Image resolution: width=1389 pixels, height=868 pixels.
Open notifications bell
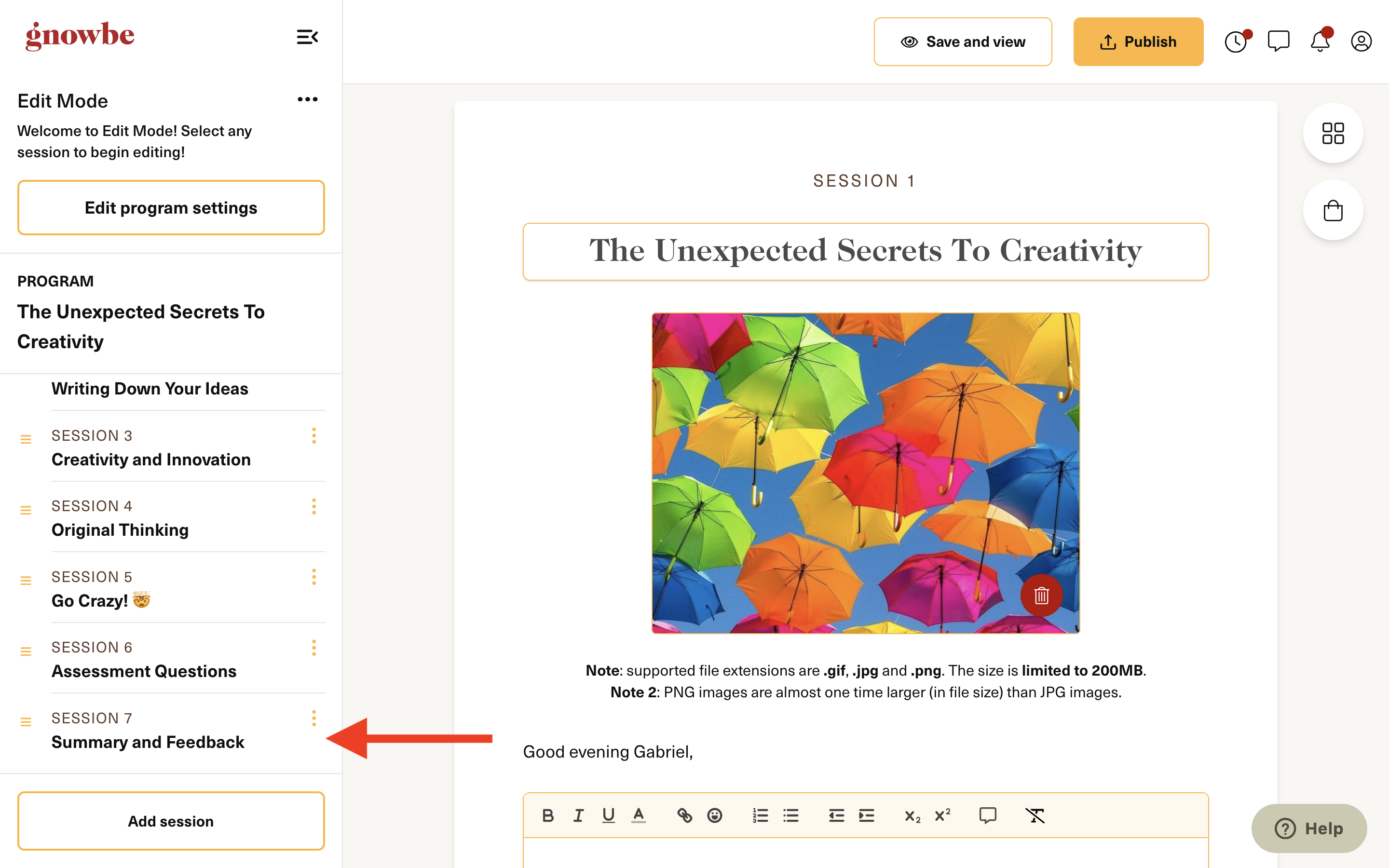(x=1320, y=41)
